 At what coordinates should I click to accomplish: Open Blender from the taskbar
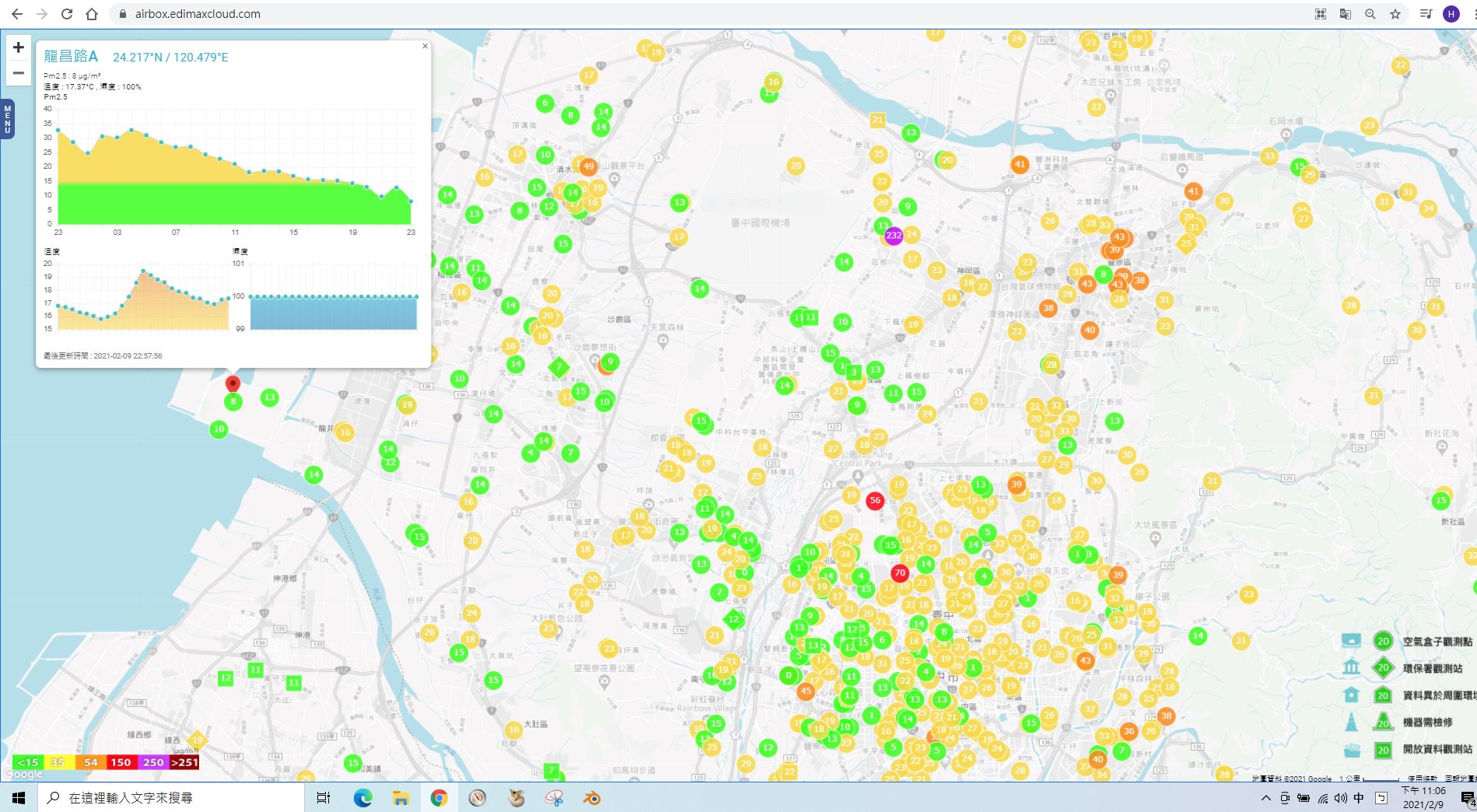click(x=592, y=797)
